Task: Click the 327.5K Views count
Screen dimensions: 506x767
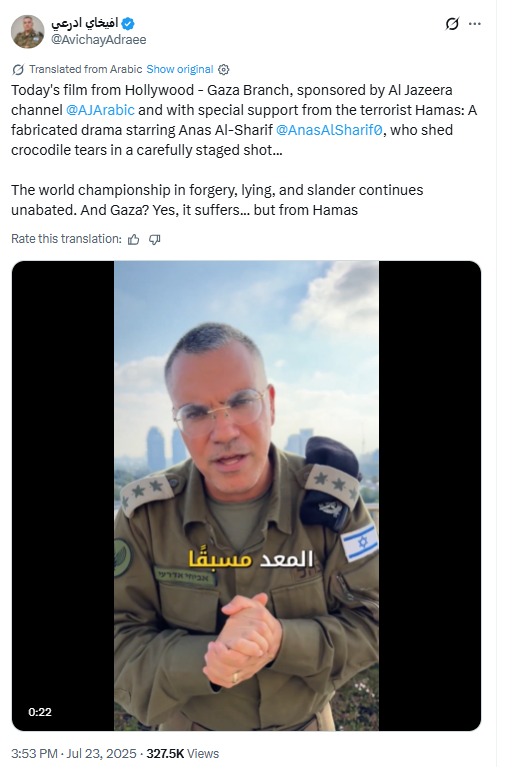Action: click(x=183, y=753)
